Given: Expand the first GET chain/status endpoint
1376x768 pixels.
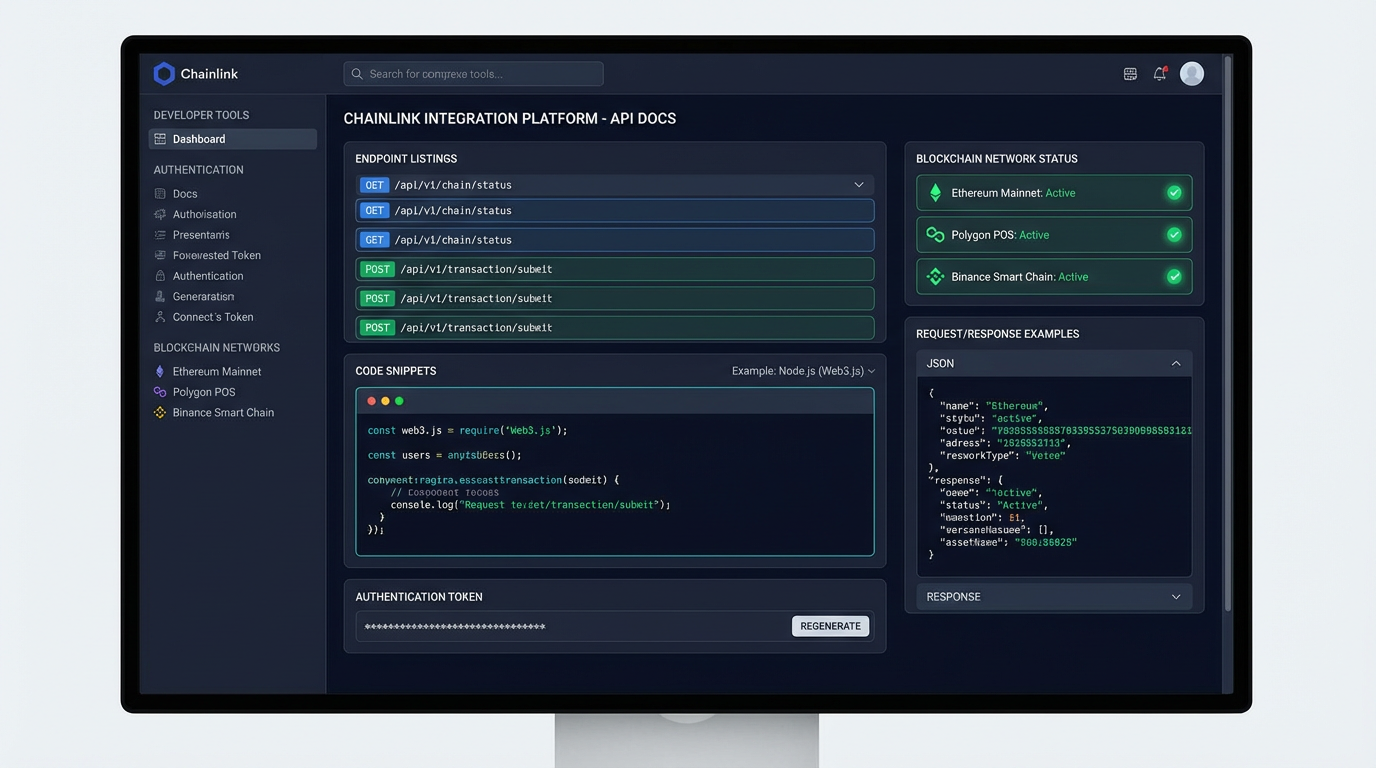Looking at the screenshot, I should [858, 185].
